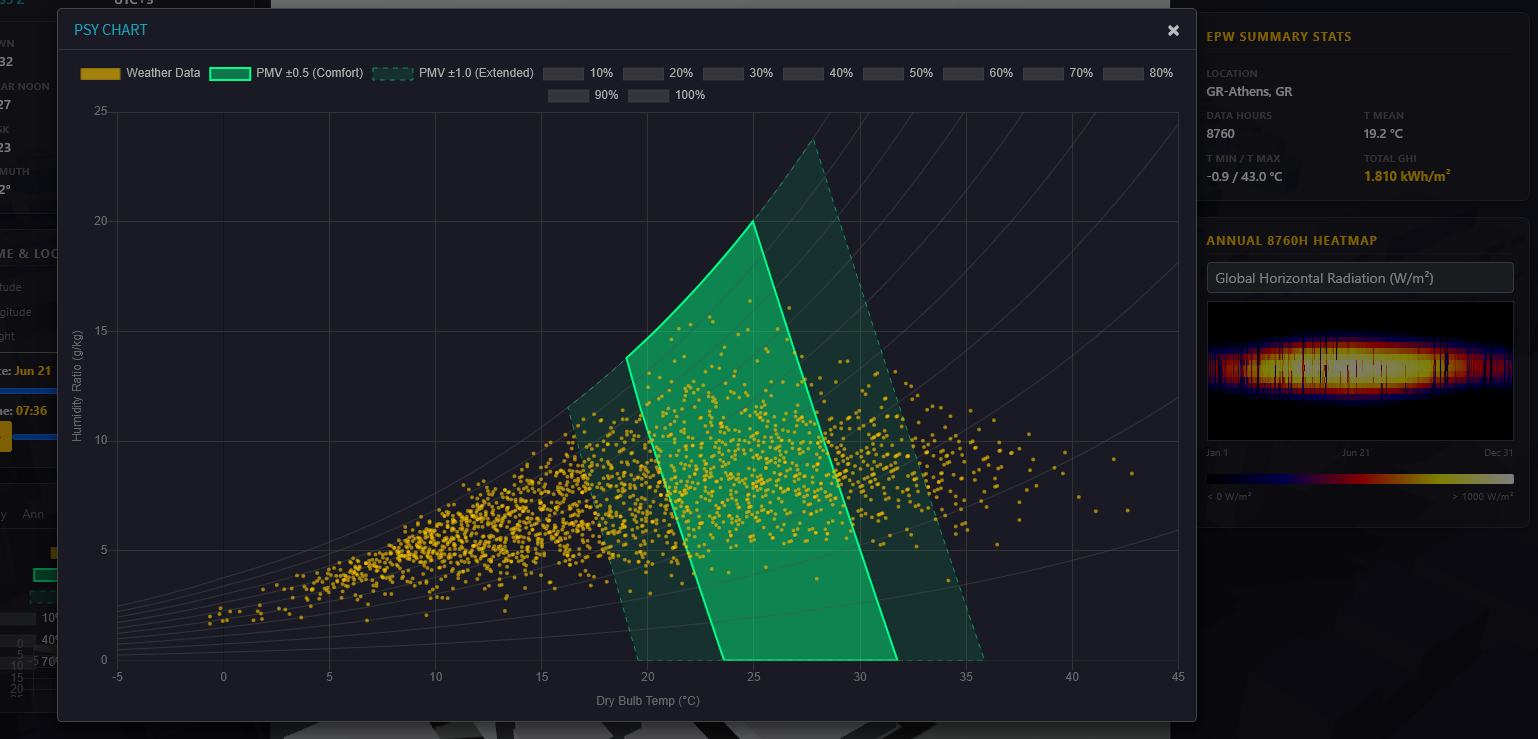Click the heatmap color scale bar
Screen dimensions: 1538x739
pos(1359,479)
